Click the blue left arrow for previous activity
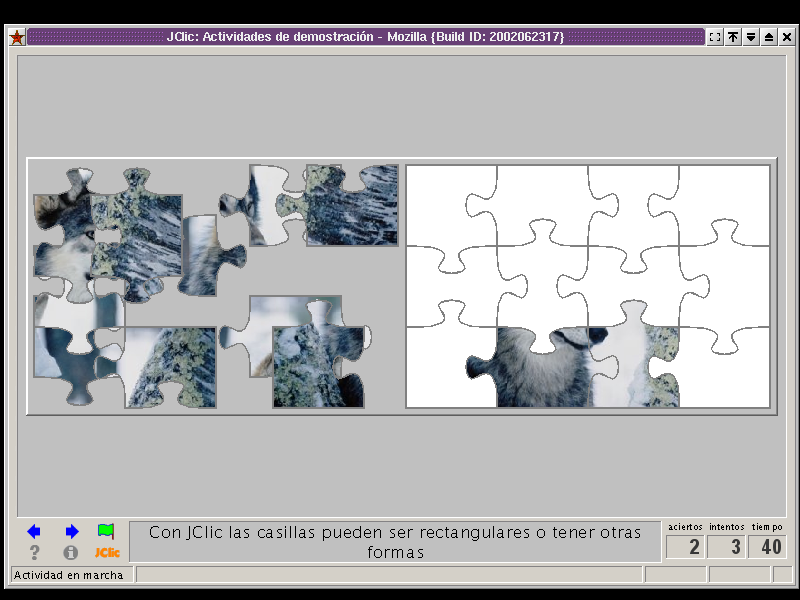The width and height of the screenshot is (800, 600). pyautogui.click(x=34, y=531)
